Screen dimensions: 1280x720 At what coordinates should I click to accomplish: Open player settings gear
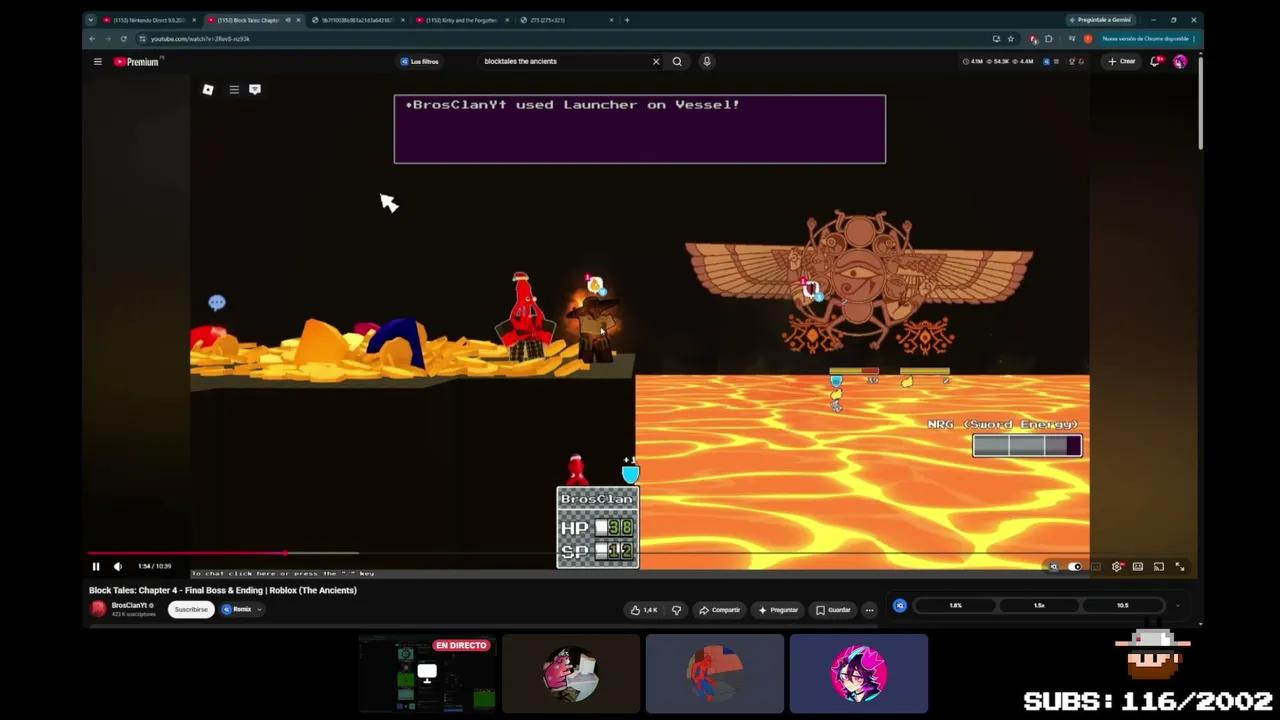coord(1117,567)
